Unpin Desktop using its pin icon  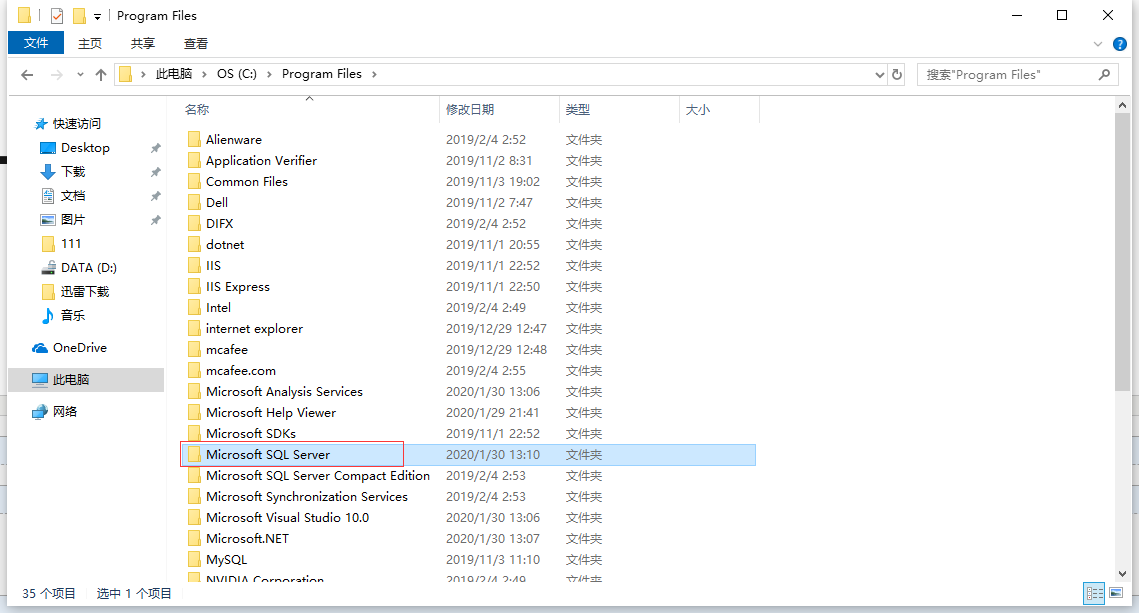[155, 148]
